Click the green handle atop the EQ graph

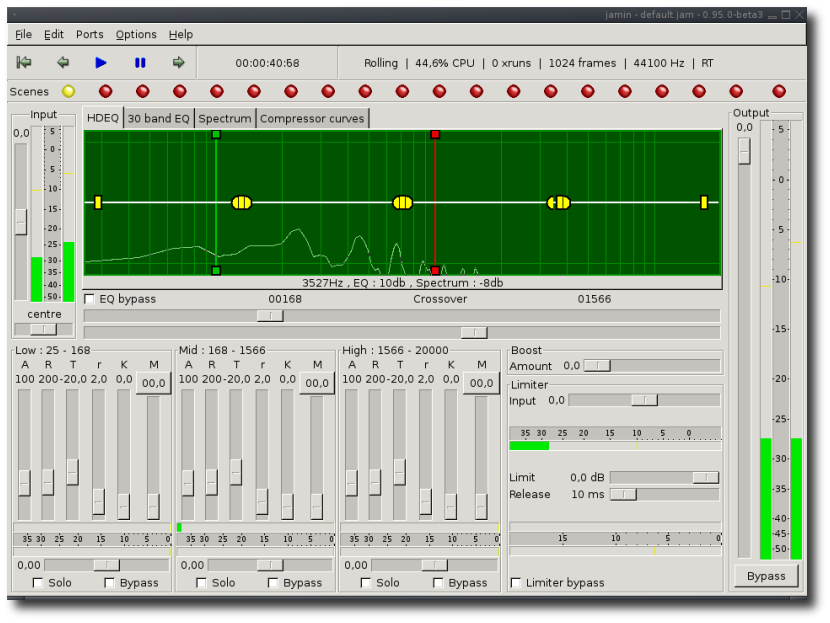216,134
